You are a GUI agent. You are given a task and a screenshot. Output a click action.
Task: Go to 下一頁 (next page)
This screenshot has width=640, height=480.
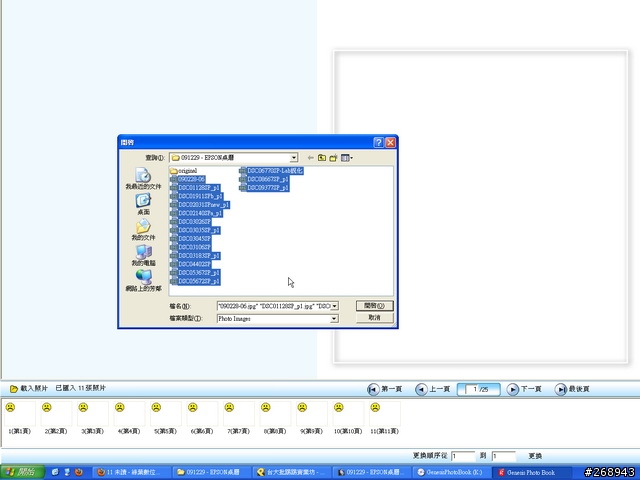524,389
